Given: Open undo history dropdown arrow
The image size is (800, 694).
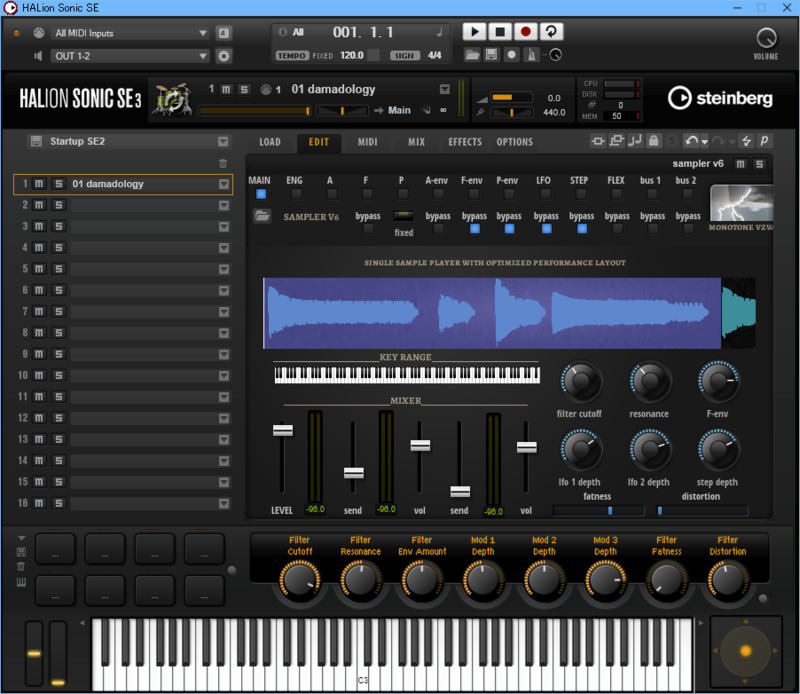Looking at the screenshot, I should (x=705, y=142).
